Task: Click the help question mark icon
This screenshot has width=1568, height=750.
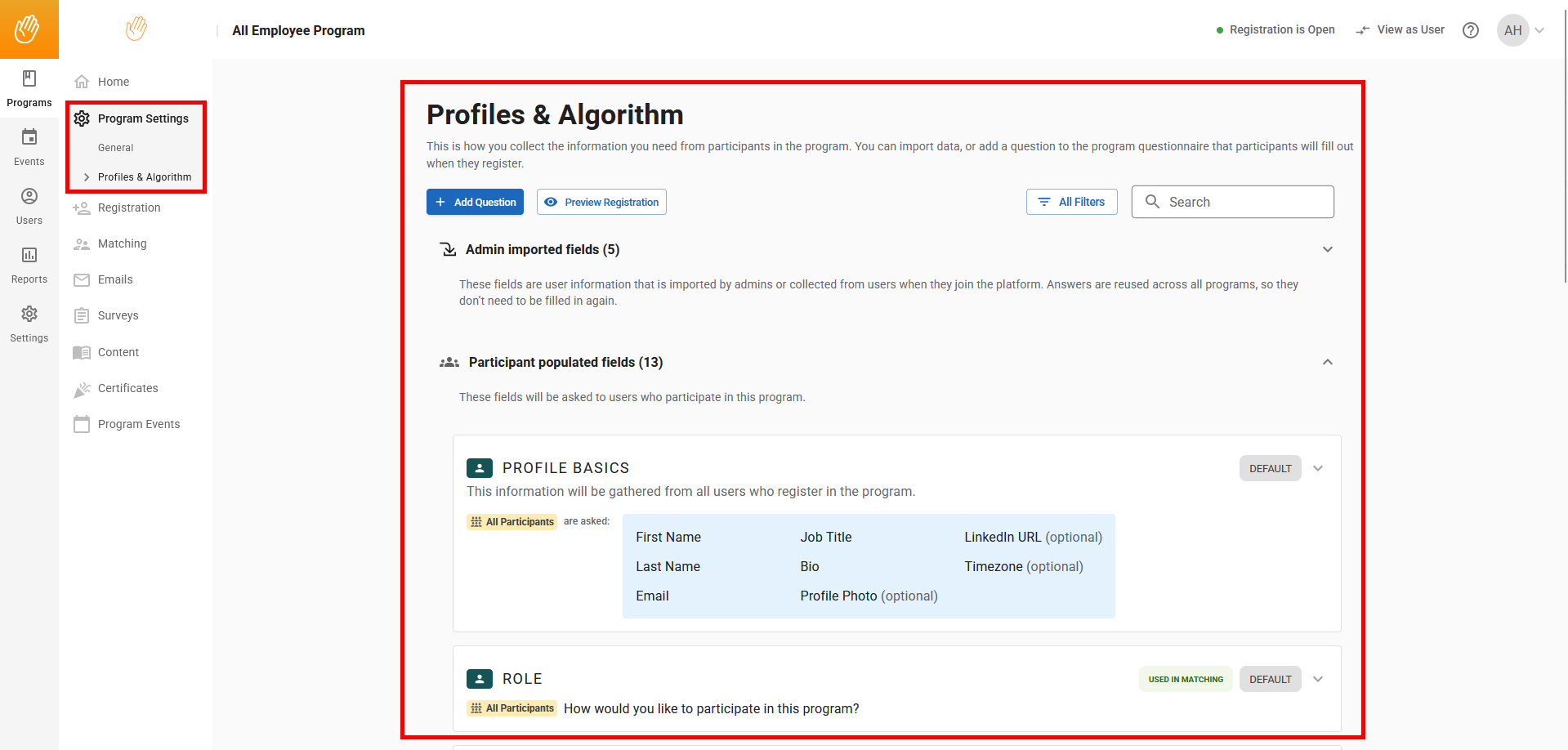Action: [1471, 30]
